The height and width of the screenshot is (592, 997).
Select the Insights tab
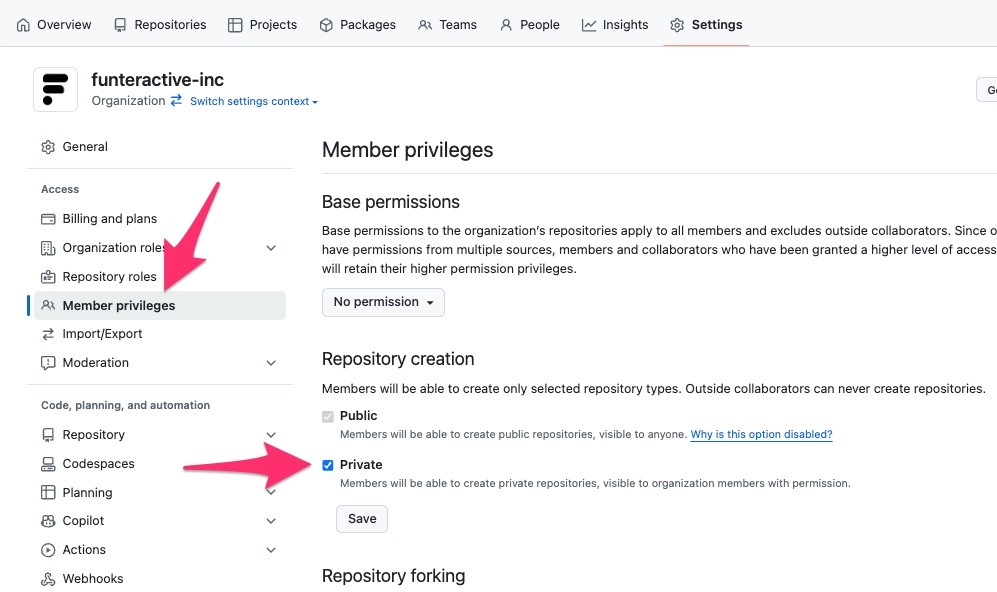coord(615,25)
